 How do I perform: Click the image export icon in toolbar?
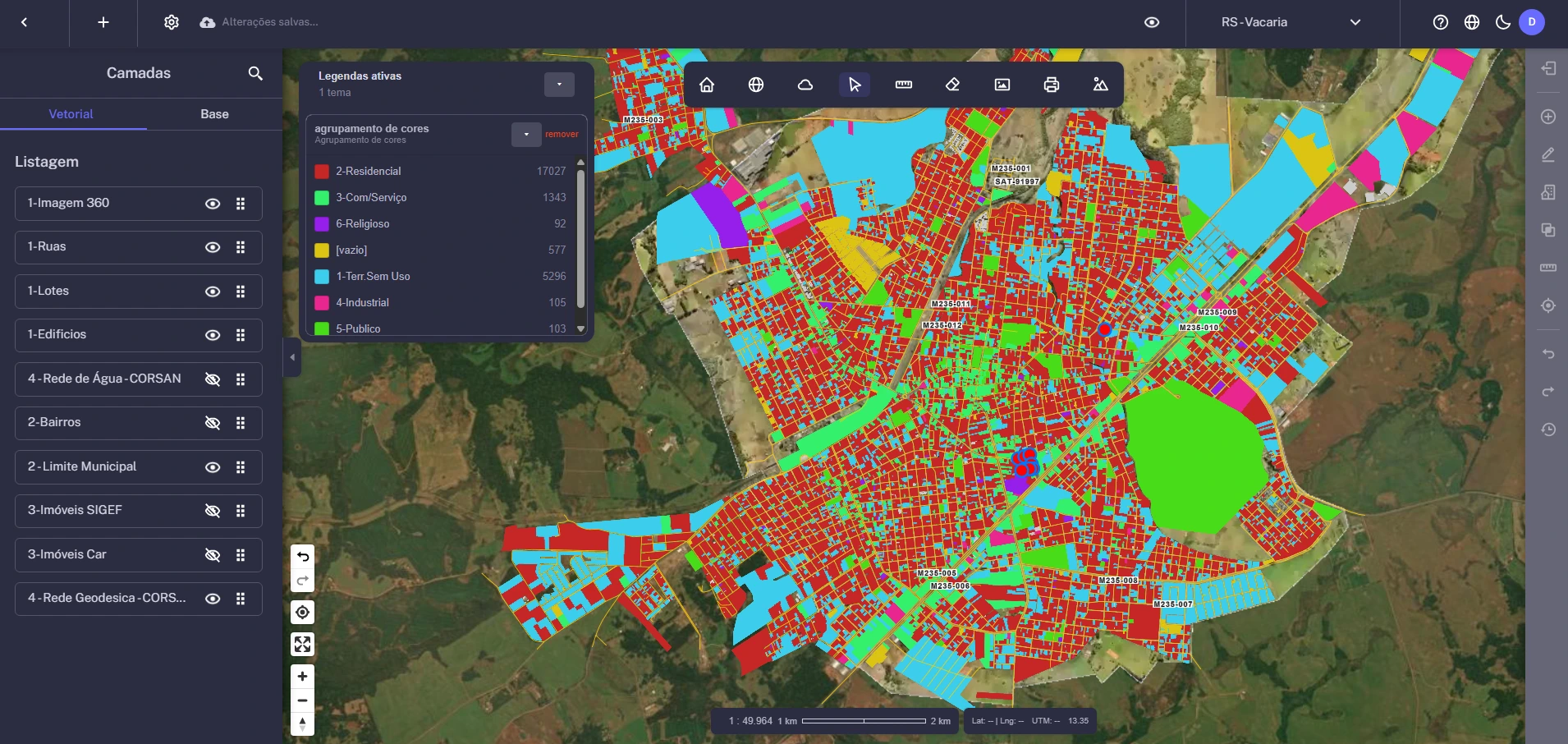[1002, 85]
